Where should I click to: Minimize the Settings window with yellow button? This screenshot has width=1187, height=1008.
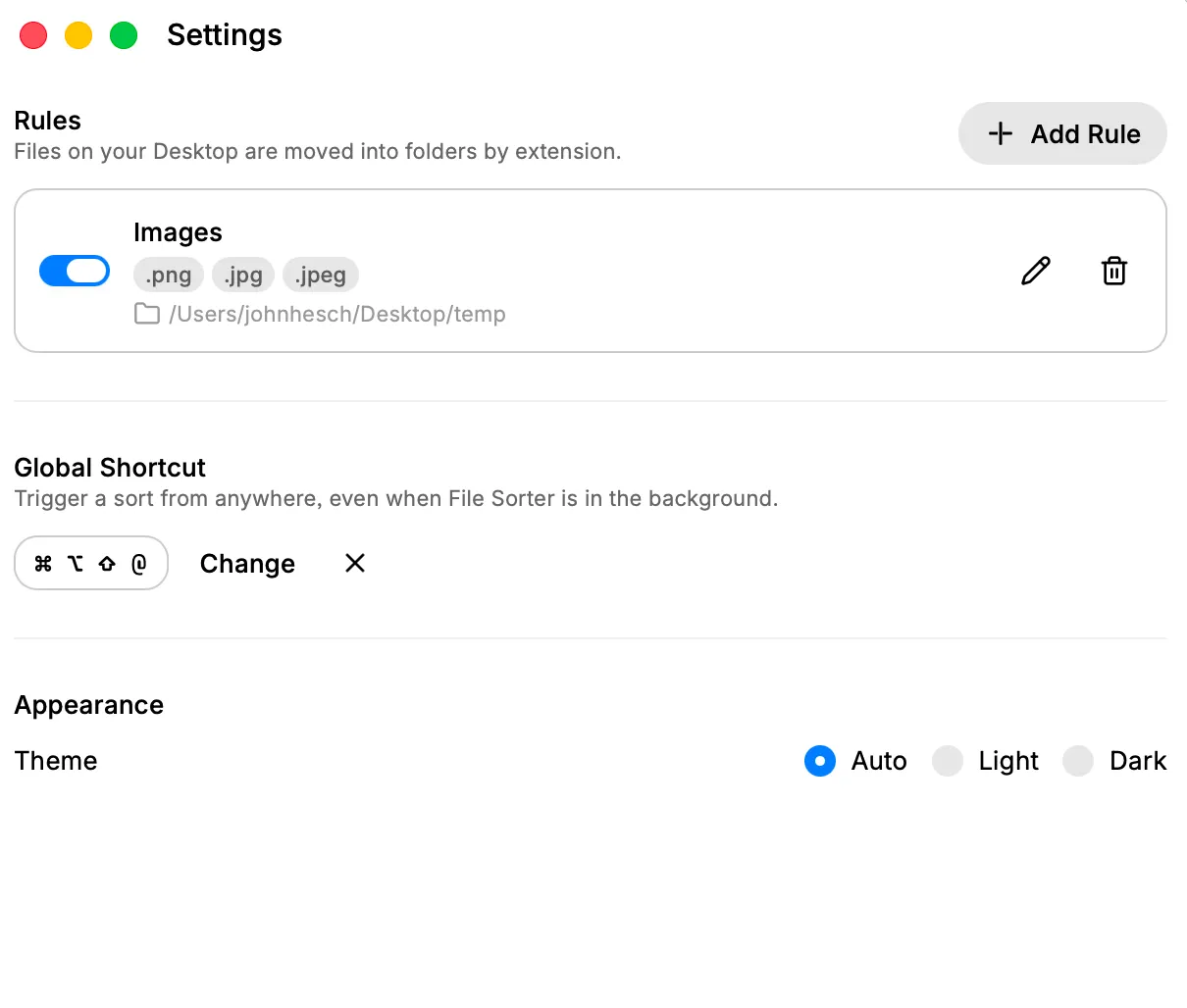coord(78,35)
